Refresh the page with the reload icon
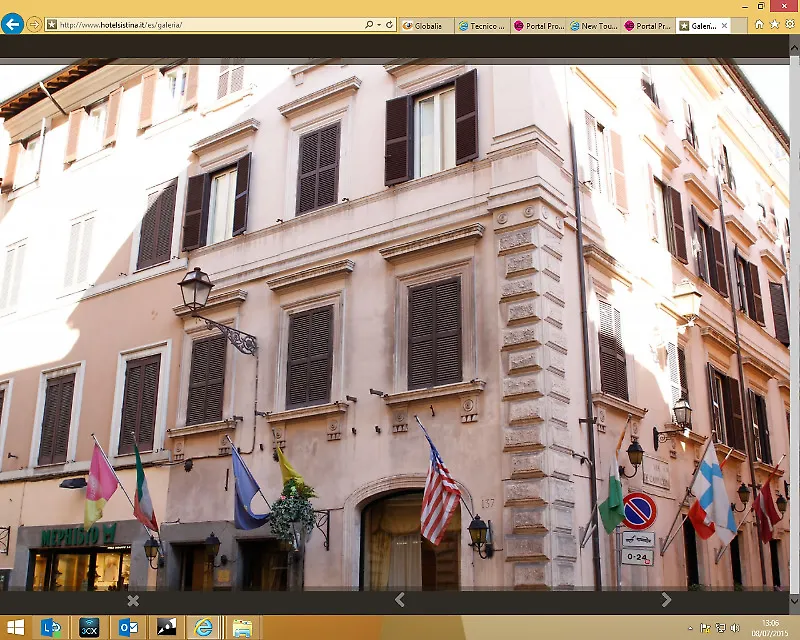Viewport: 800px width, 640px height. tap(389, 24)
